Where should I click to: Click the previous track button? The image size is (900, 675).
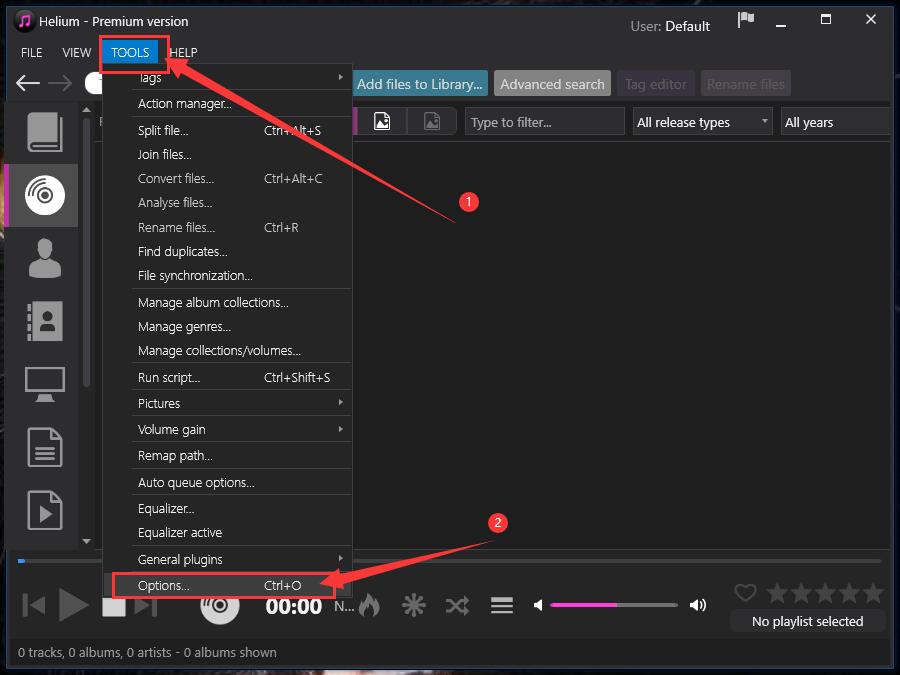(x=34, y=605)
